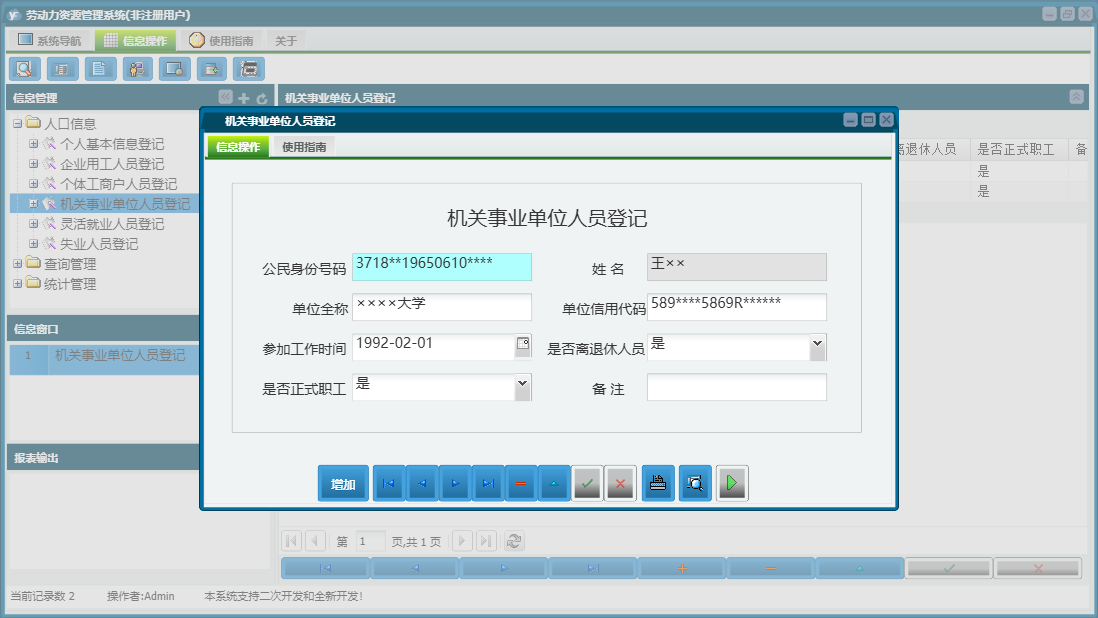The height and width of the screenshot is (618, 1098).
Task: Click the page number field in pager
Action: tap(370, 541)
